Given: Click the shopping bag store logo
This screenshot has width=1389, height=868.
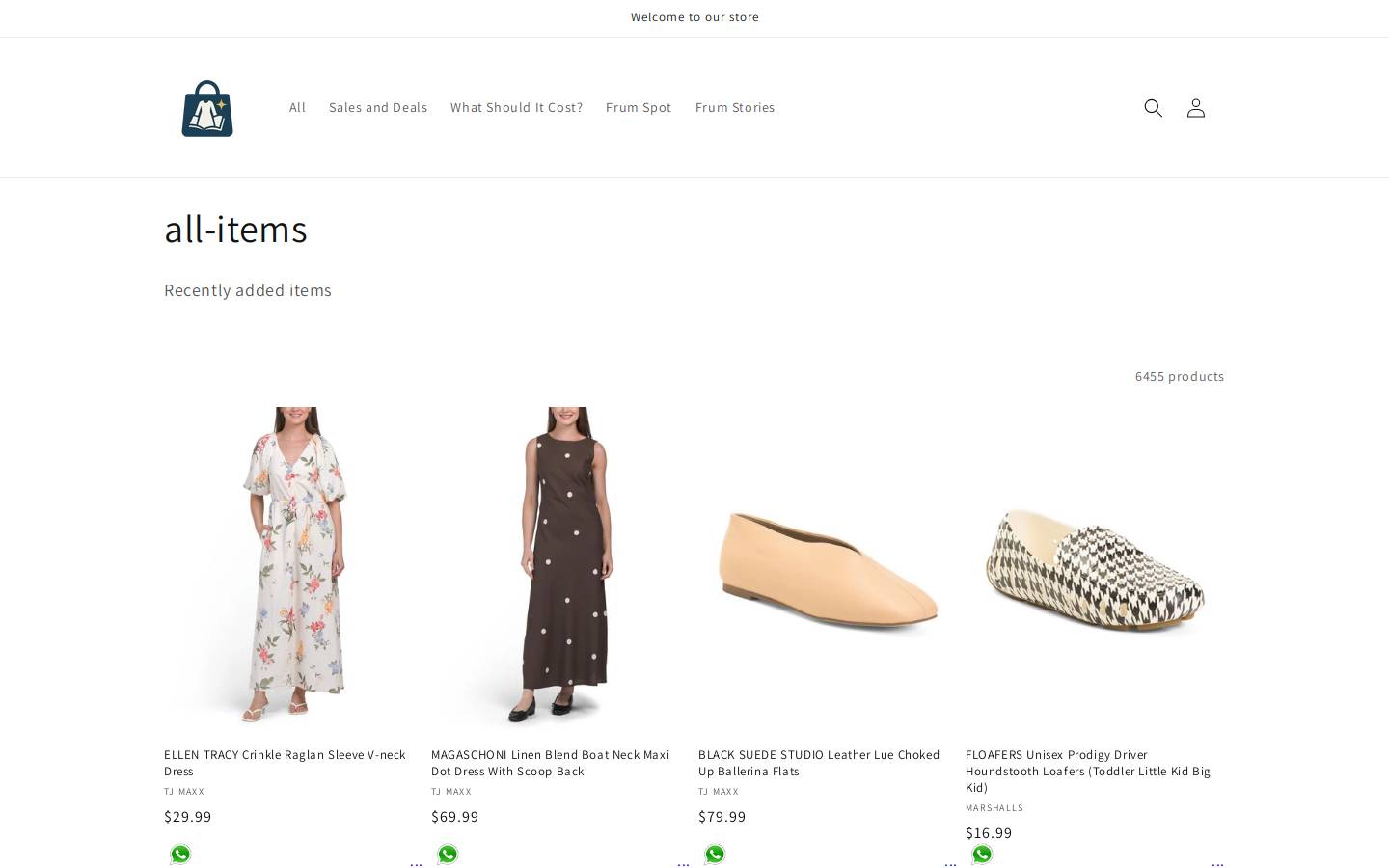Looking at the screenshot, I should [x=207, y=108].
